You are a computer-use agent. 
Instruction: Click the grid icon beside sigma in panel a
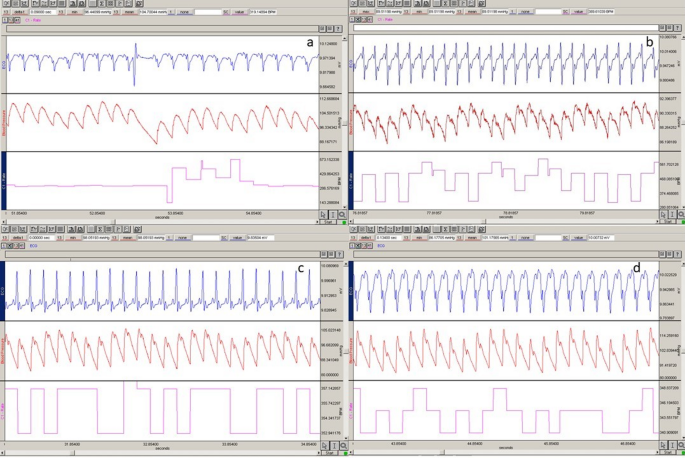[x=110, y=3]
